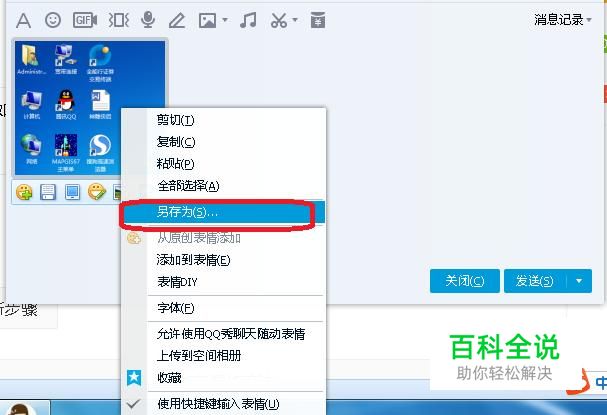Screen dimensions: 607x415
Task: Open the emoji smiley picker
Action: [x=53, y=20]
